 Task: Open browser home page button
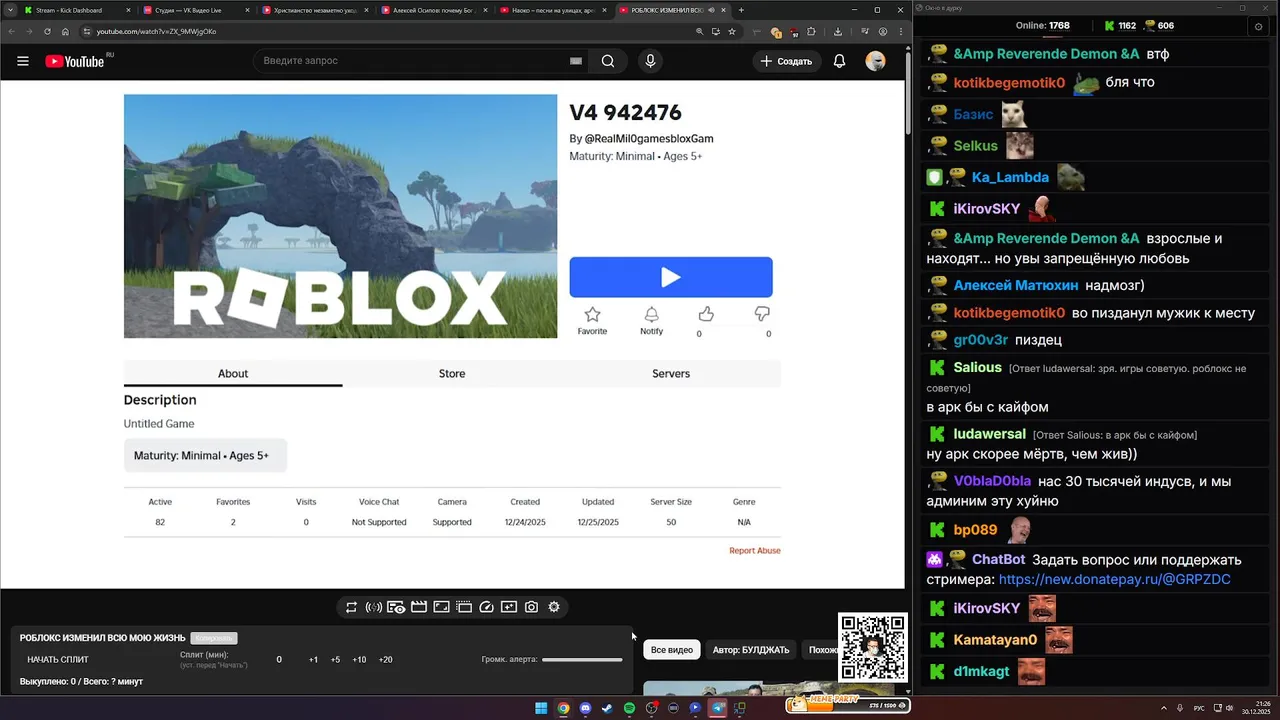tap(65, 31)
